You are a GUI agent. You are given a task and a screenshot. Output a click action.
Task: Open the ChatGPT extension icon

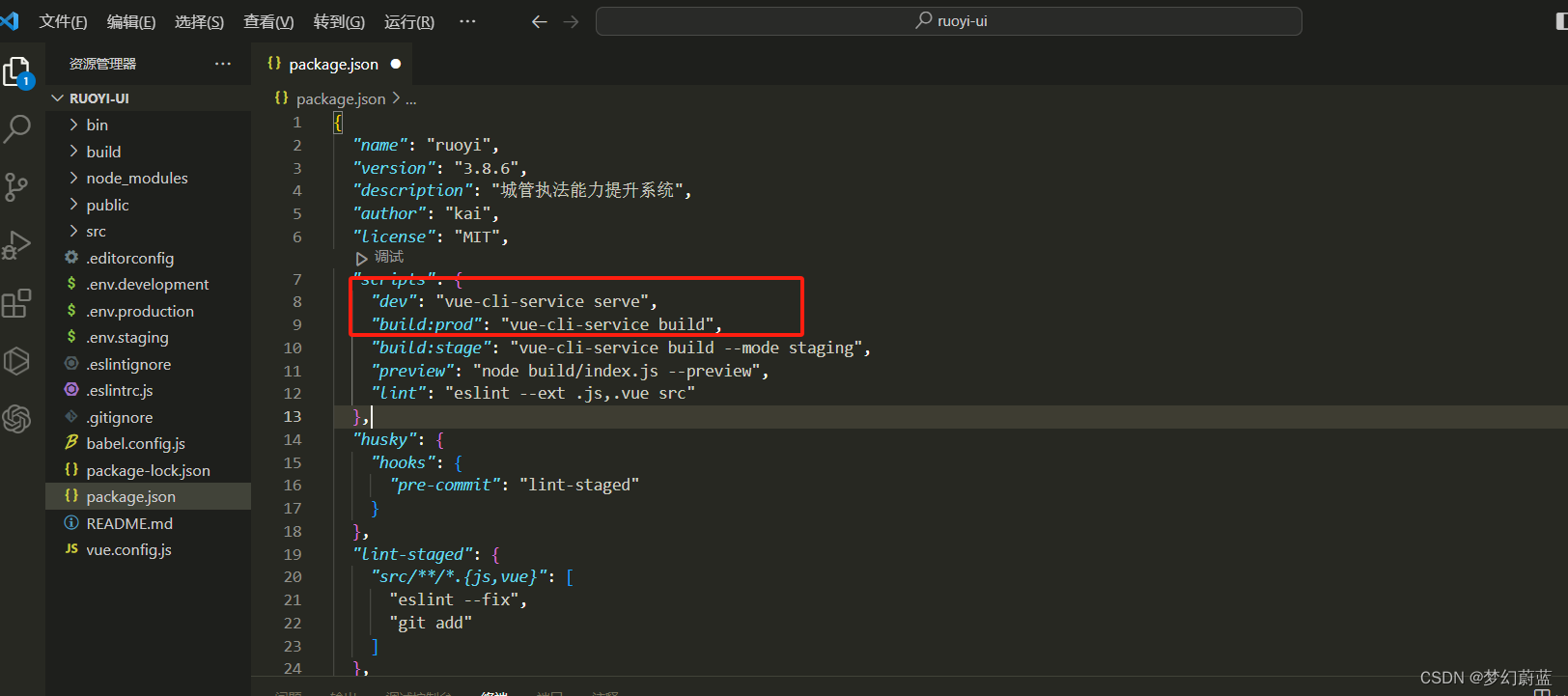[17, 419]
